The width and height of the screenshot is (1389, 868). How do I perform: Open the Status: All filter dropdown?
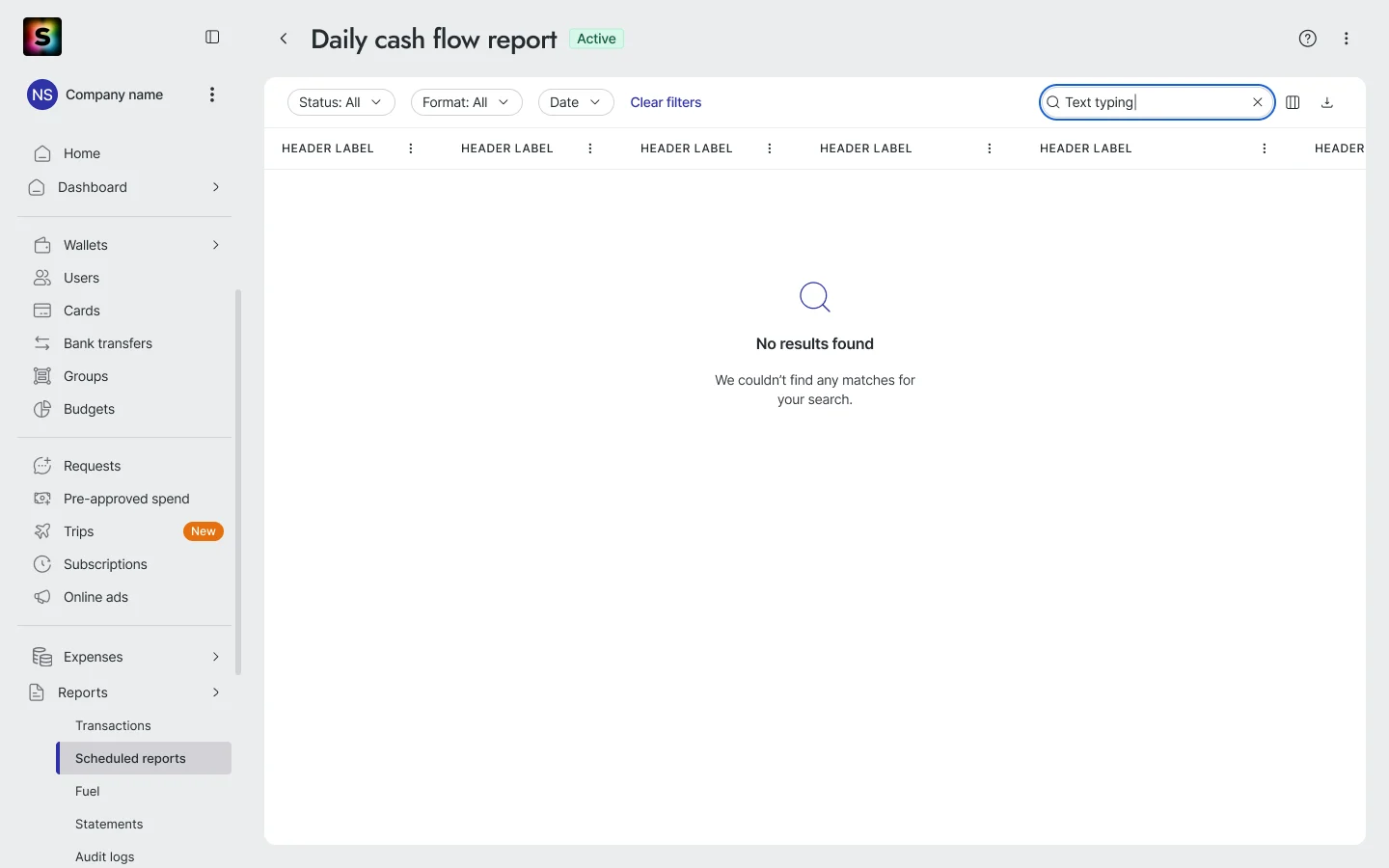[x=341, y=102]
